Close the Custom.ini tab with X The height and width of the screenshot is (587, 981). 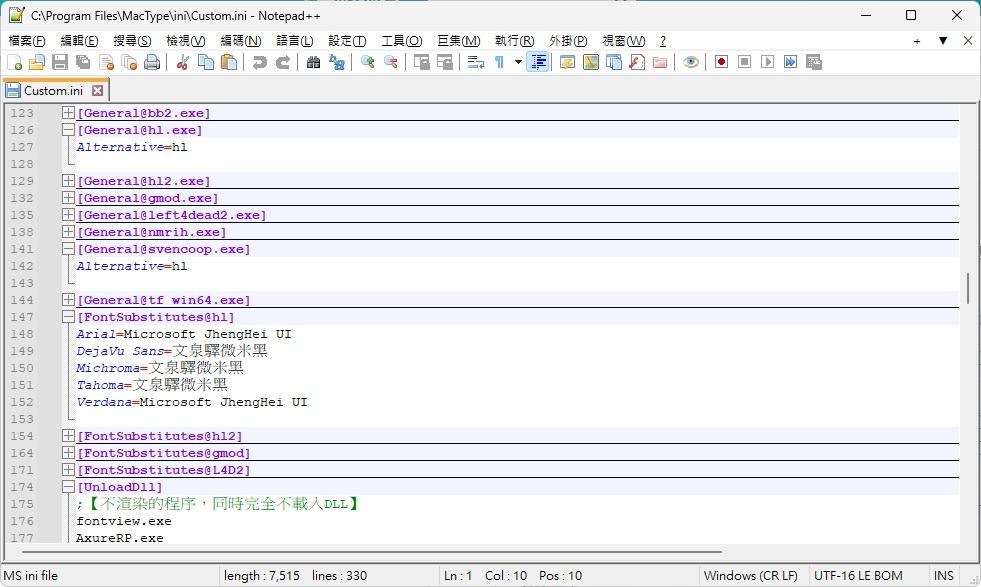click(97, 90)
